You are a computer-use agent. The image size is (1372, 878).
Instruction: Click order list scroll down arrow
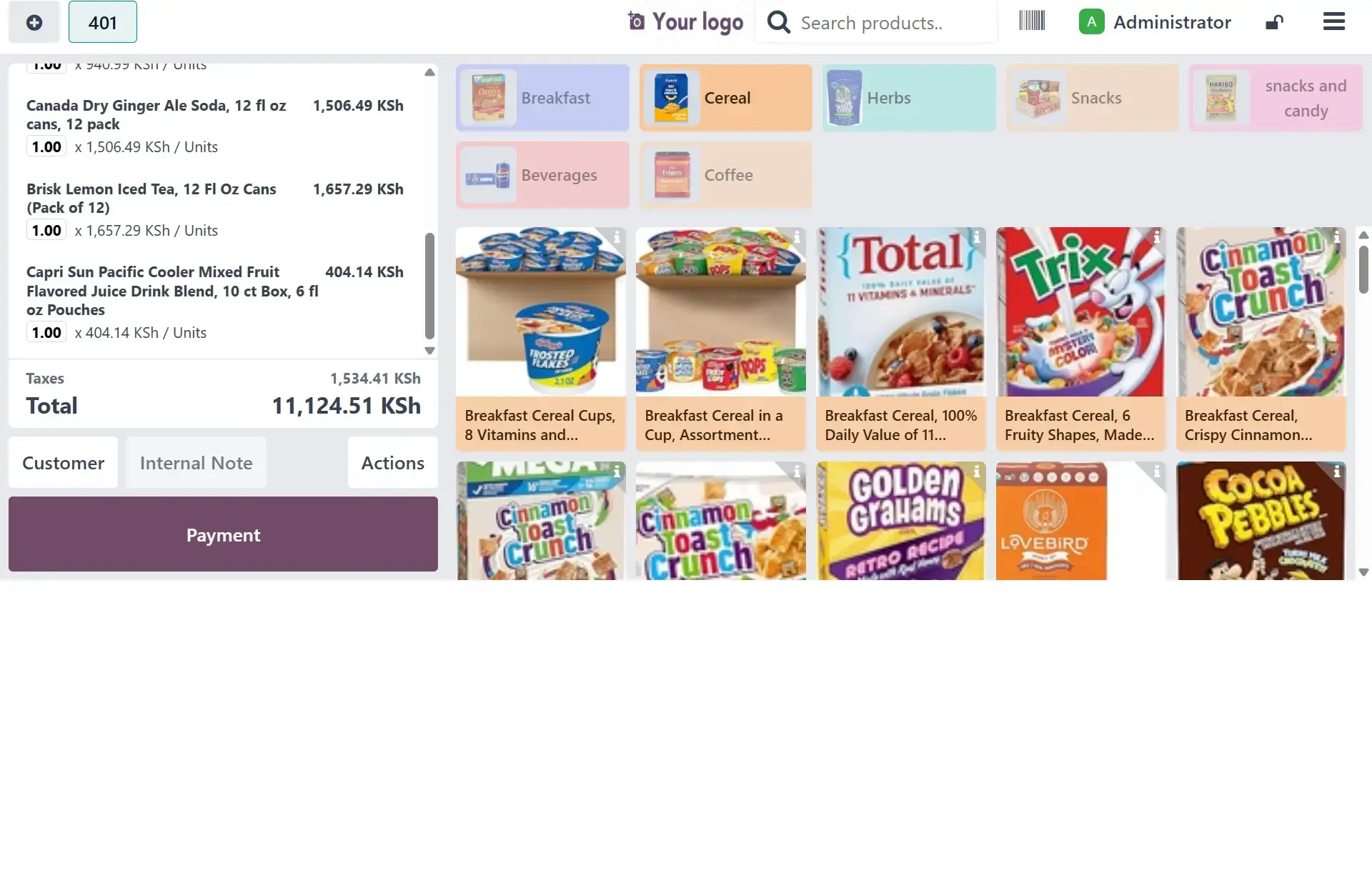pos(429,351)
